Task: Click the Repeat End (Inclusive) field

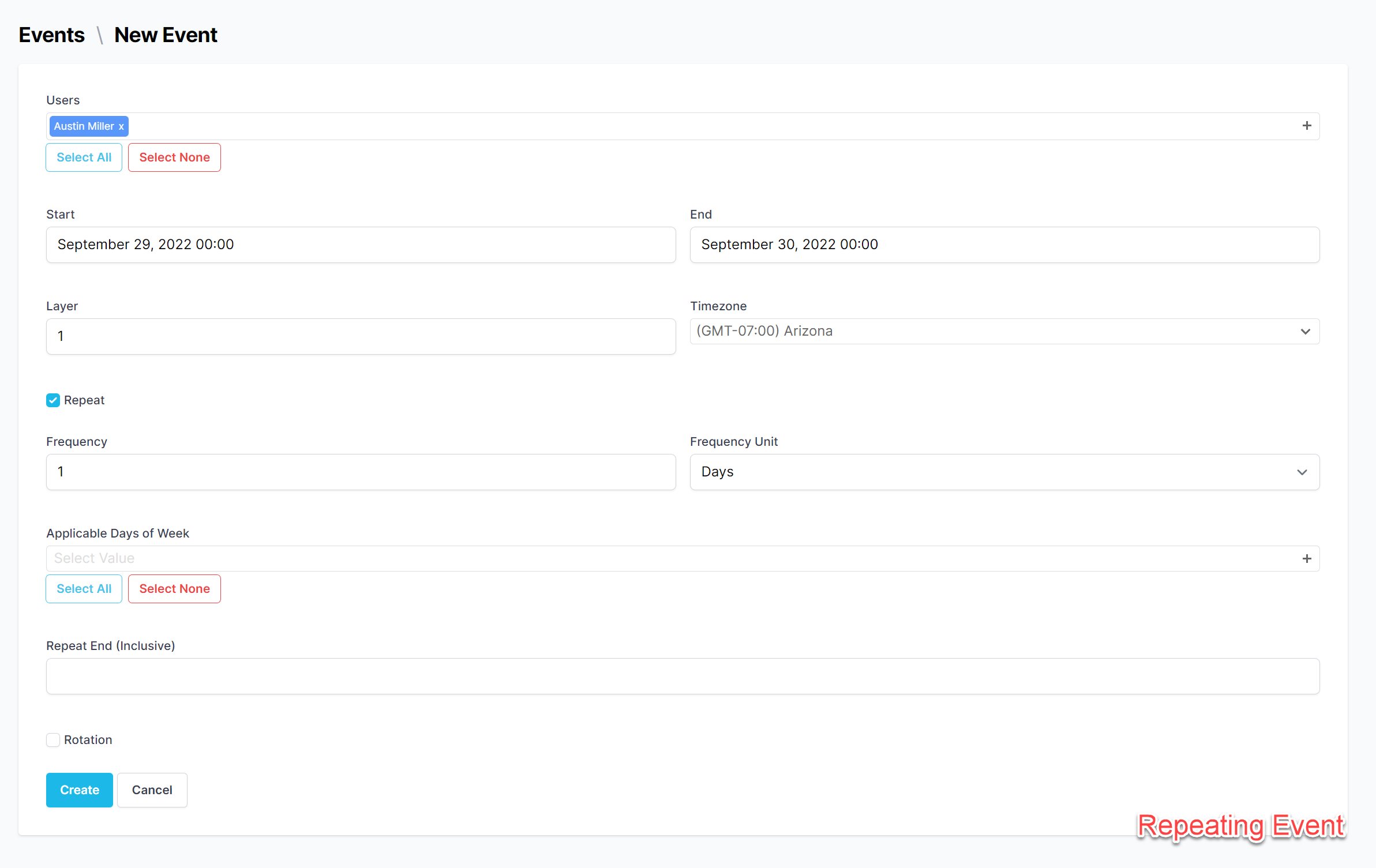Action: click(x=683, y=676)
